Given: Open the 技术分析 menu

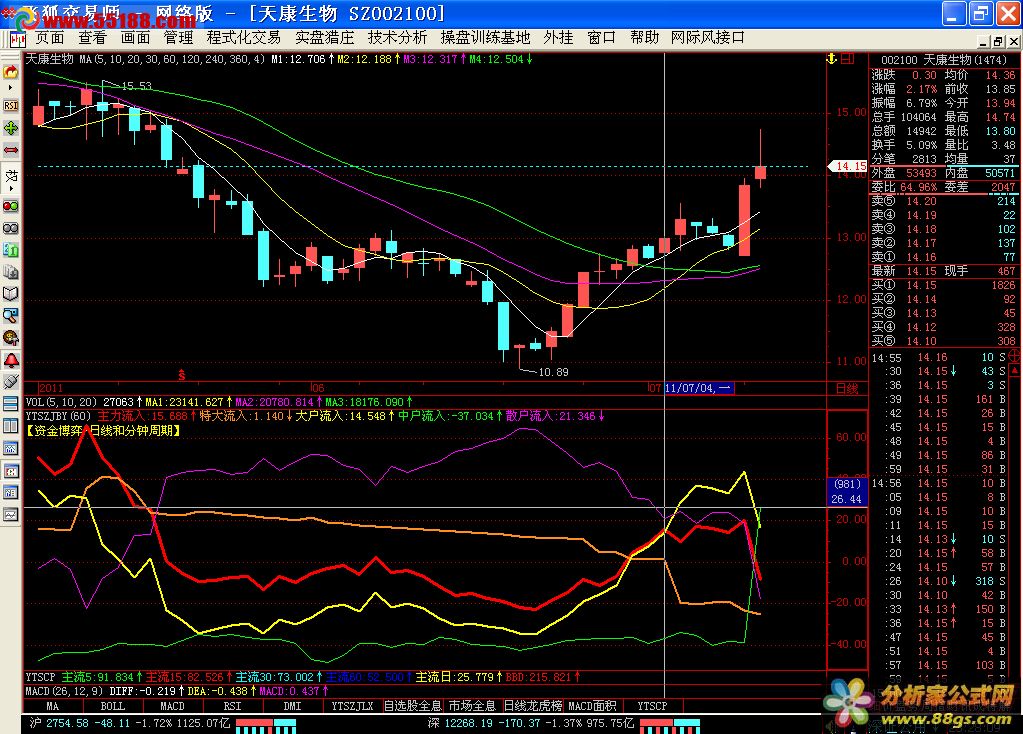Looking at the screenshot, I should 397,38.
